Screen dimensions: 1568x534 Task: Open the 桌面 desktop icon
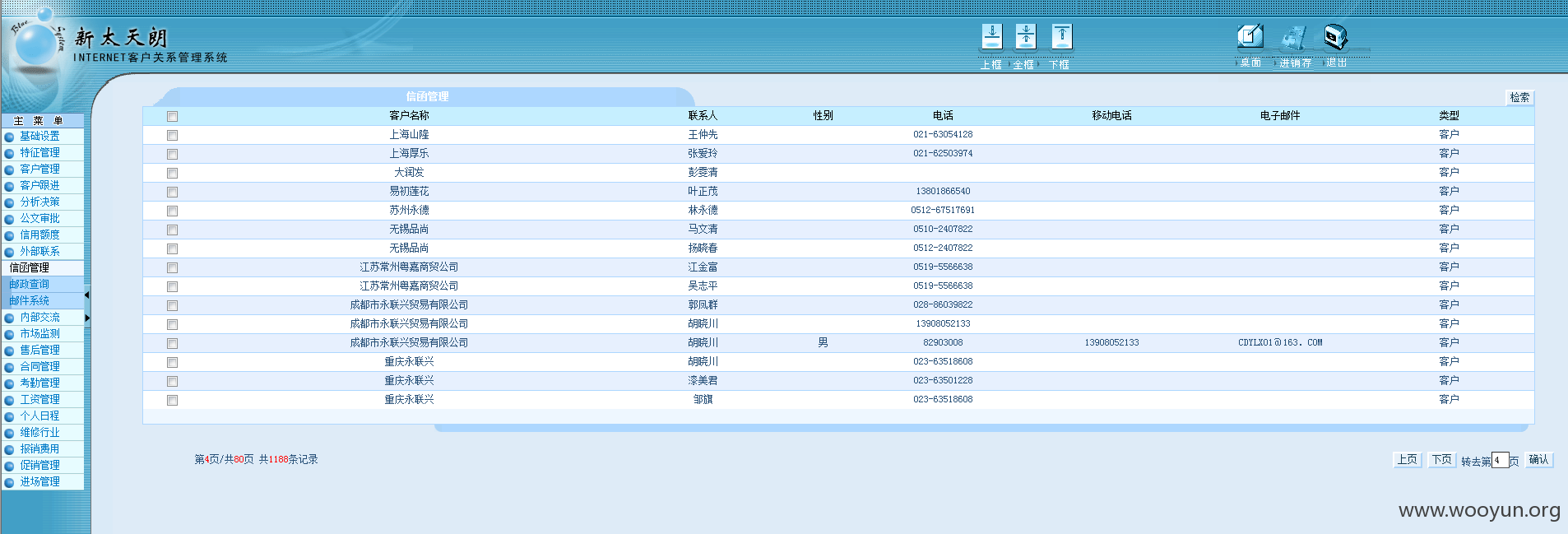pyautogui.click(x=1250, y=36)
